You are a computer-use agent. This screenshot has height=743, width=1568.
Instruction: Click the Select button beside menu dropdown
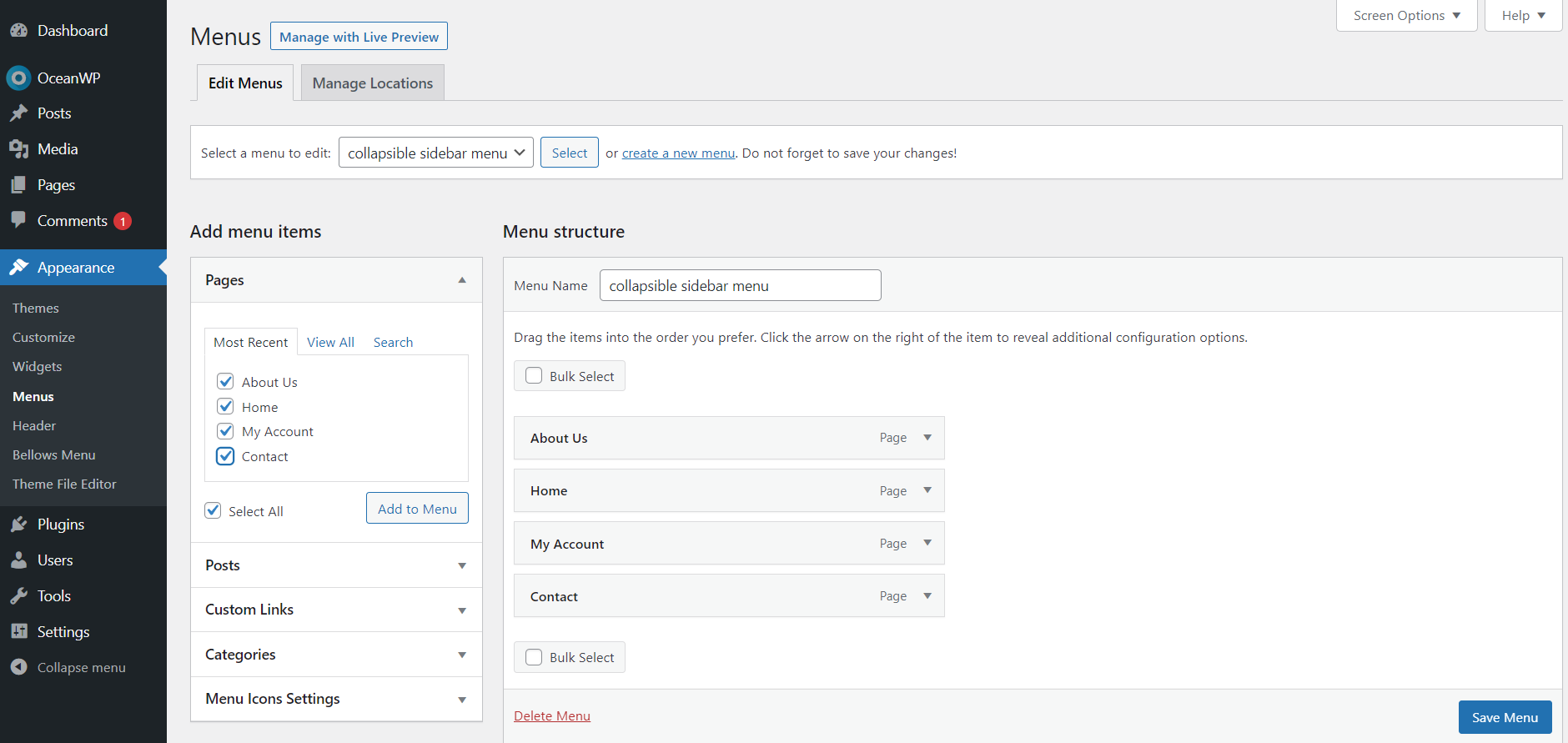(570, 153)
